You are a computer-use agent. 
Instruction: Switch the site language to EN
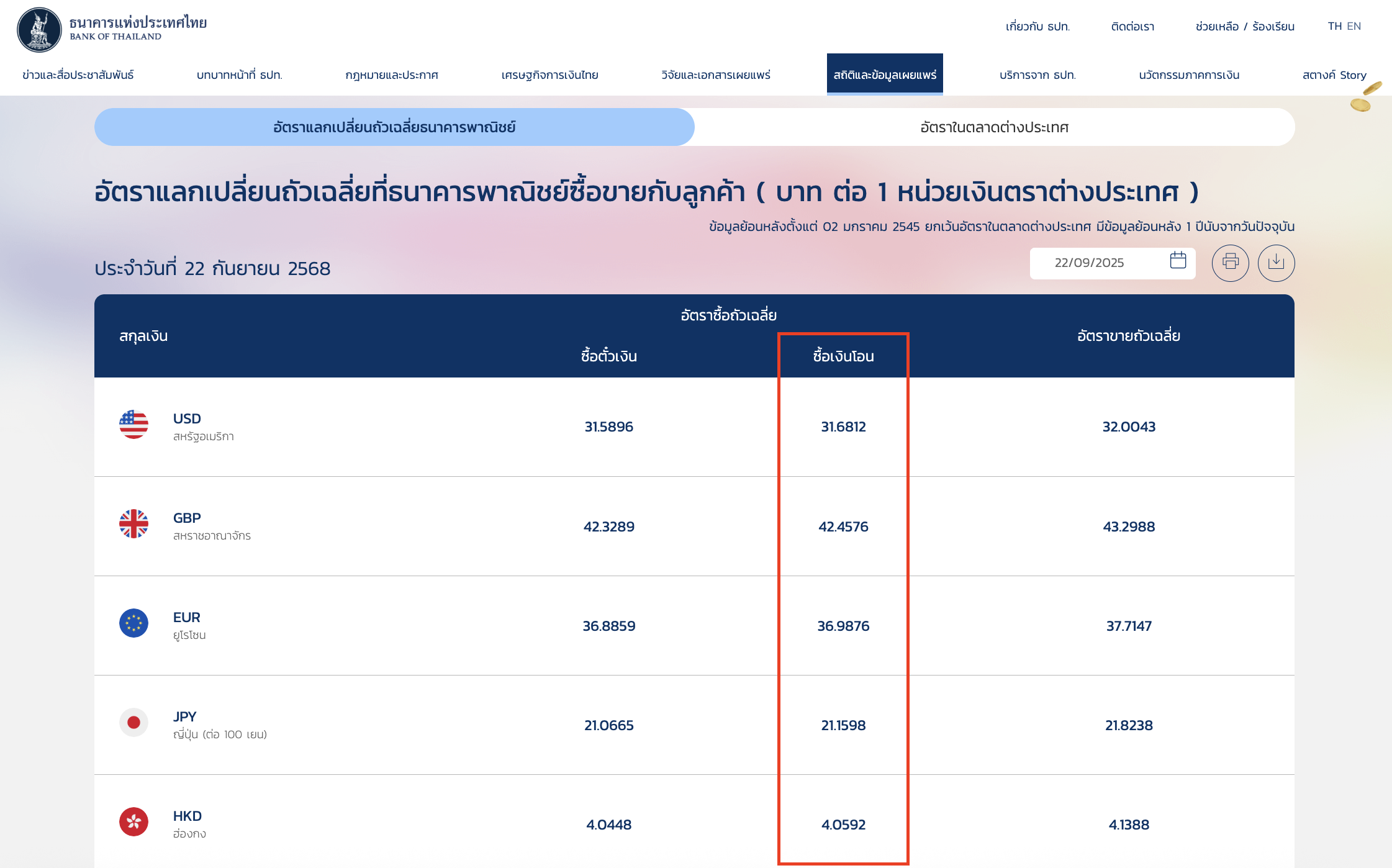click(x=1353, y=26)
